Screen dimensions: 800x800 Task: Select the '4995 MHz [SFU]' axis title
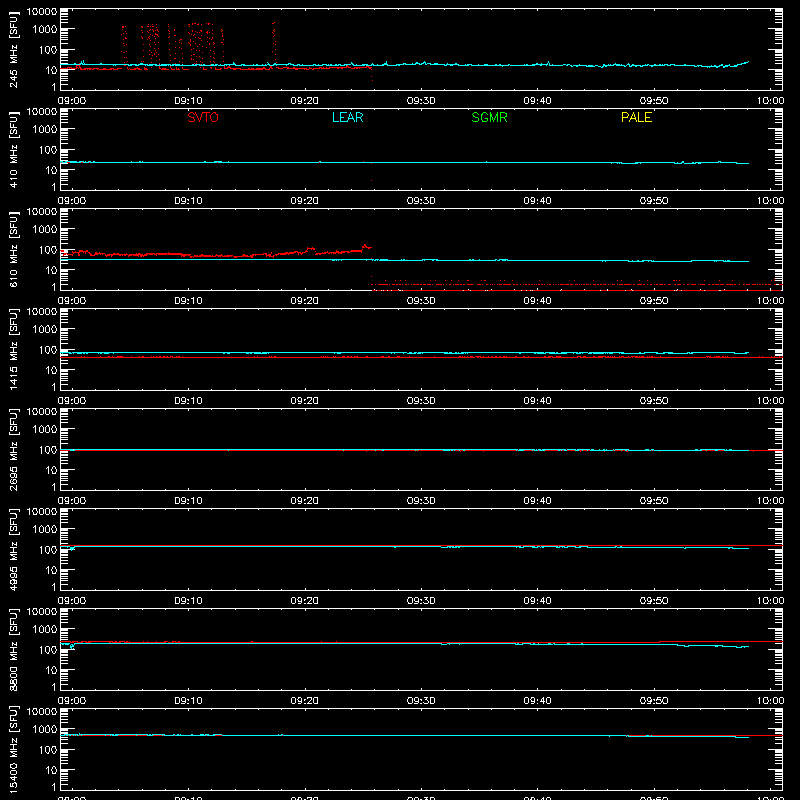point(13,549)
